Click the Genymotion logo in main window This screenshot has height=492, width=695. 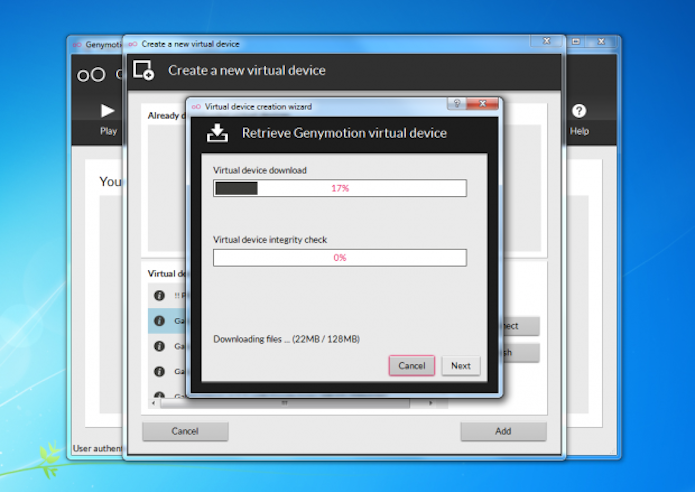(x=91, y=75)
